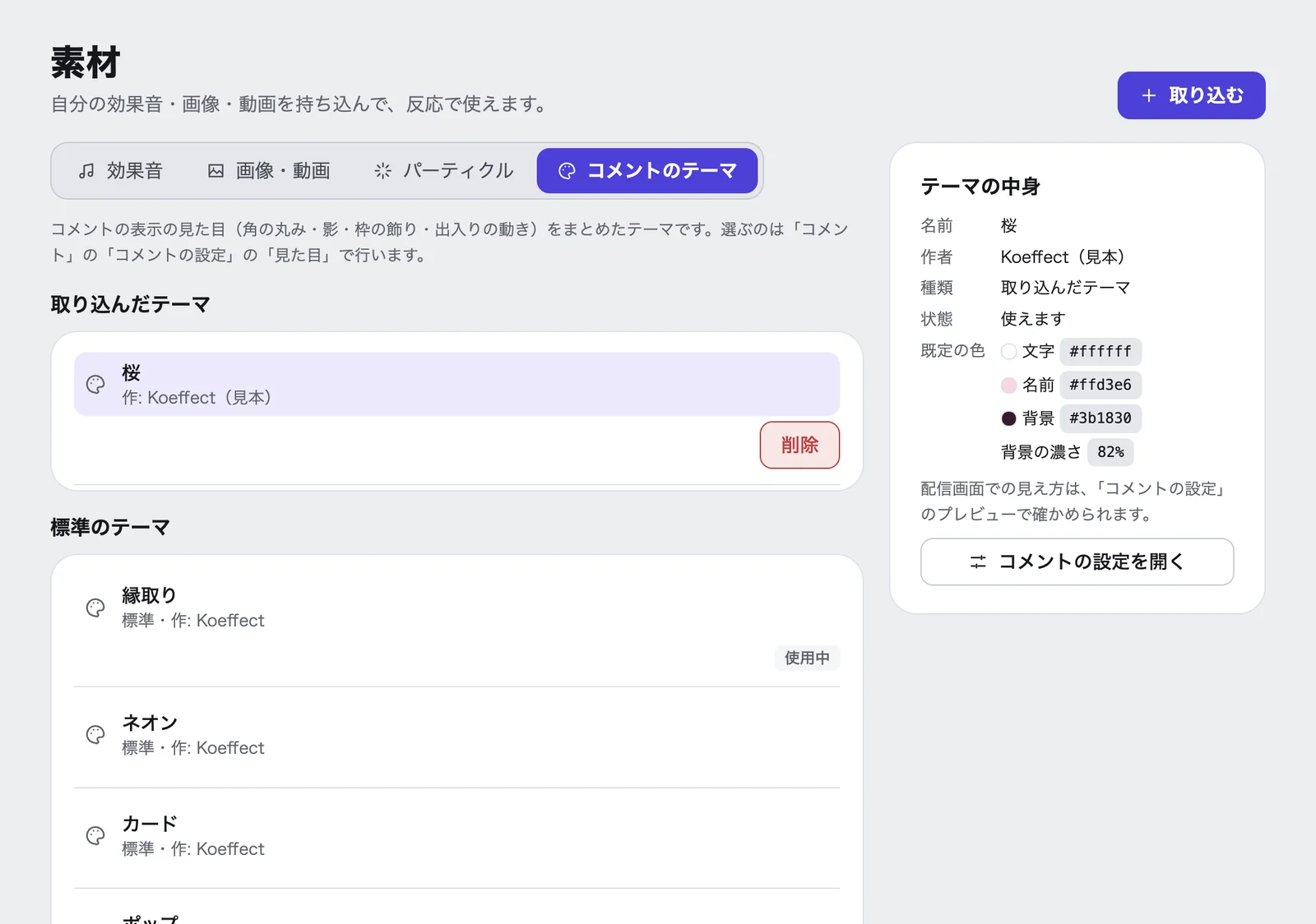1316x924 pixels.
Task: Click the dark 背景 color swatch
Action: [1009, 418]
